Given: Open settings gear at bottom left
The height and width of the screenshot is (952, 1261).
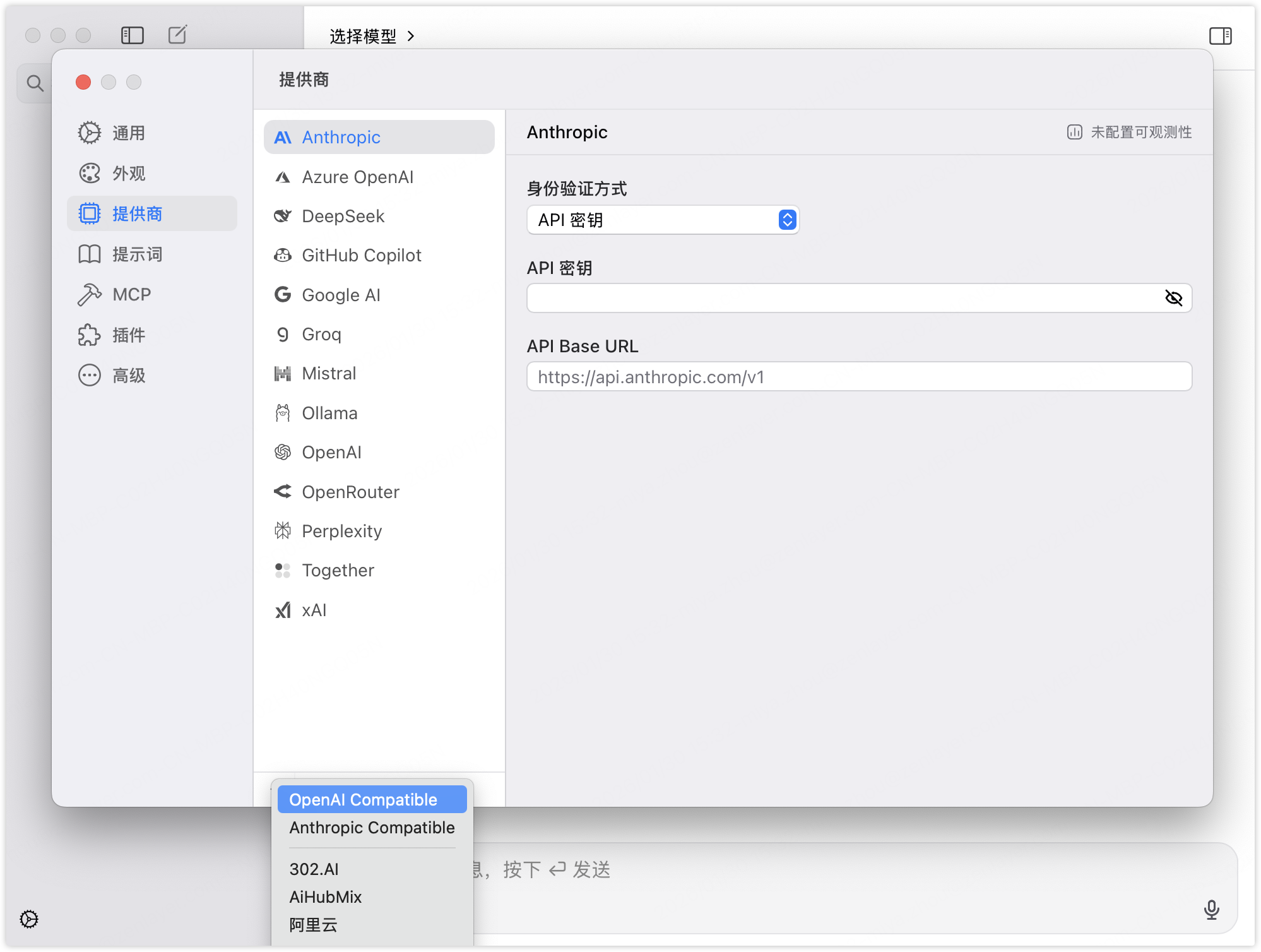Looking at the screenshot, I should pyautogui.click(x=29, y=919).
